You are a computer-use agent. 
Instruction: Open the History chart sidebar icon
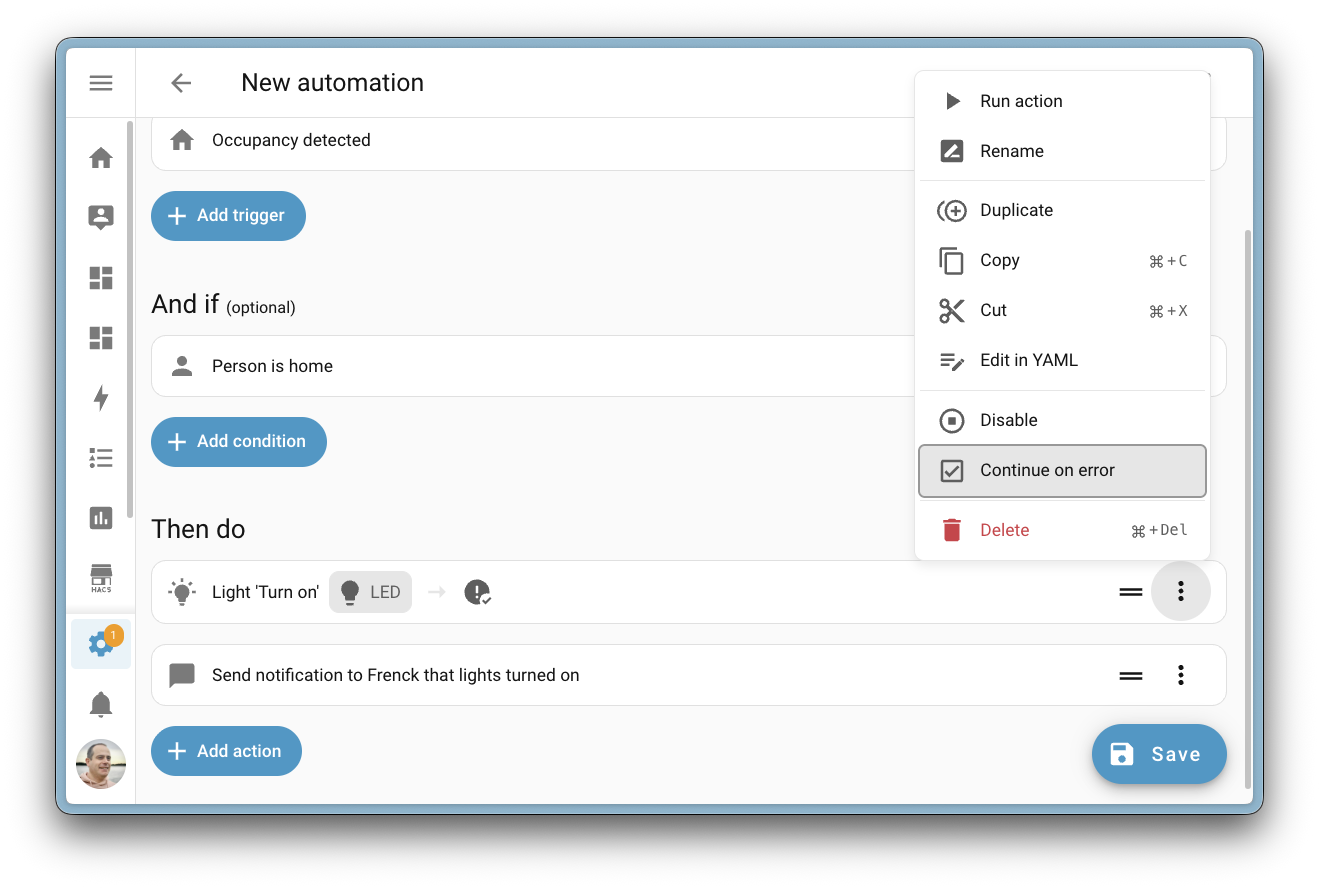point(100,517)
